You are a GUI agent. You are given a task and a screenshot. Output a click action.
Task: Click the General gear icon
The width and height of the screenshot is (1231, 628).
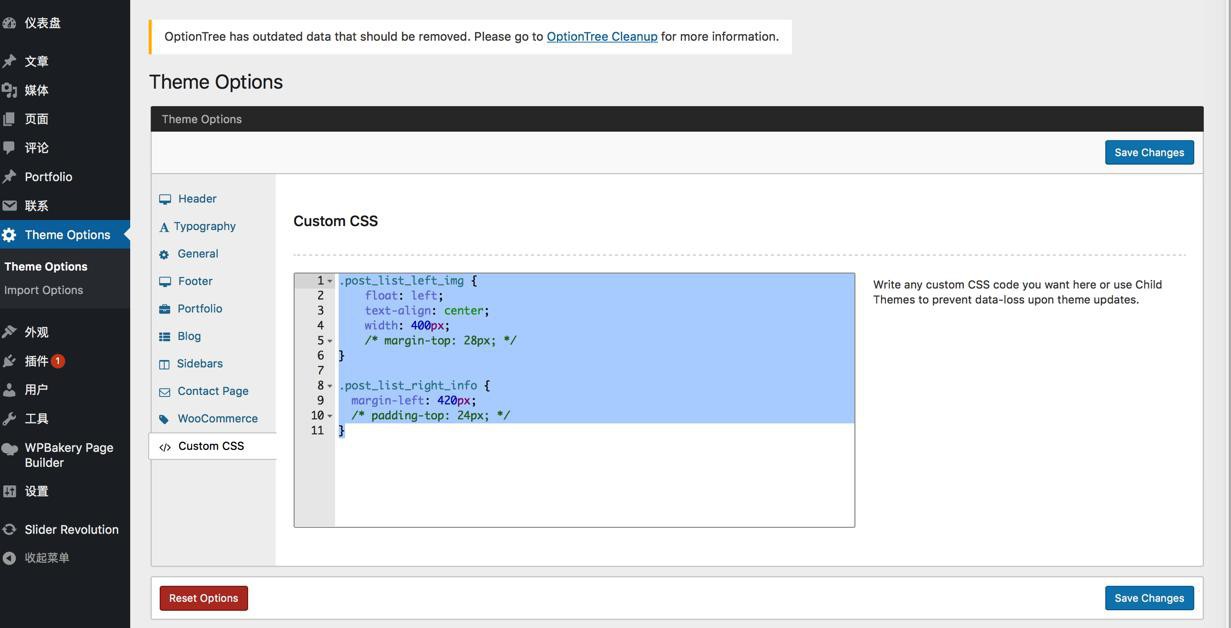click(x=164, y=254)
